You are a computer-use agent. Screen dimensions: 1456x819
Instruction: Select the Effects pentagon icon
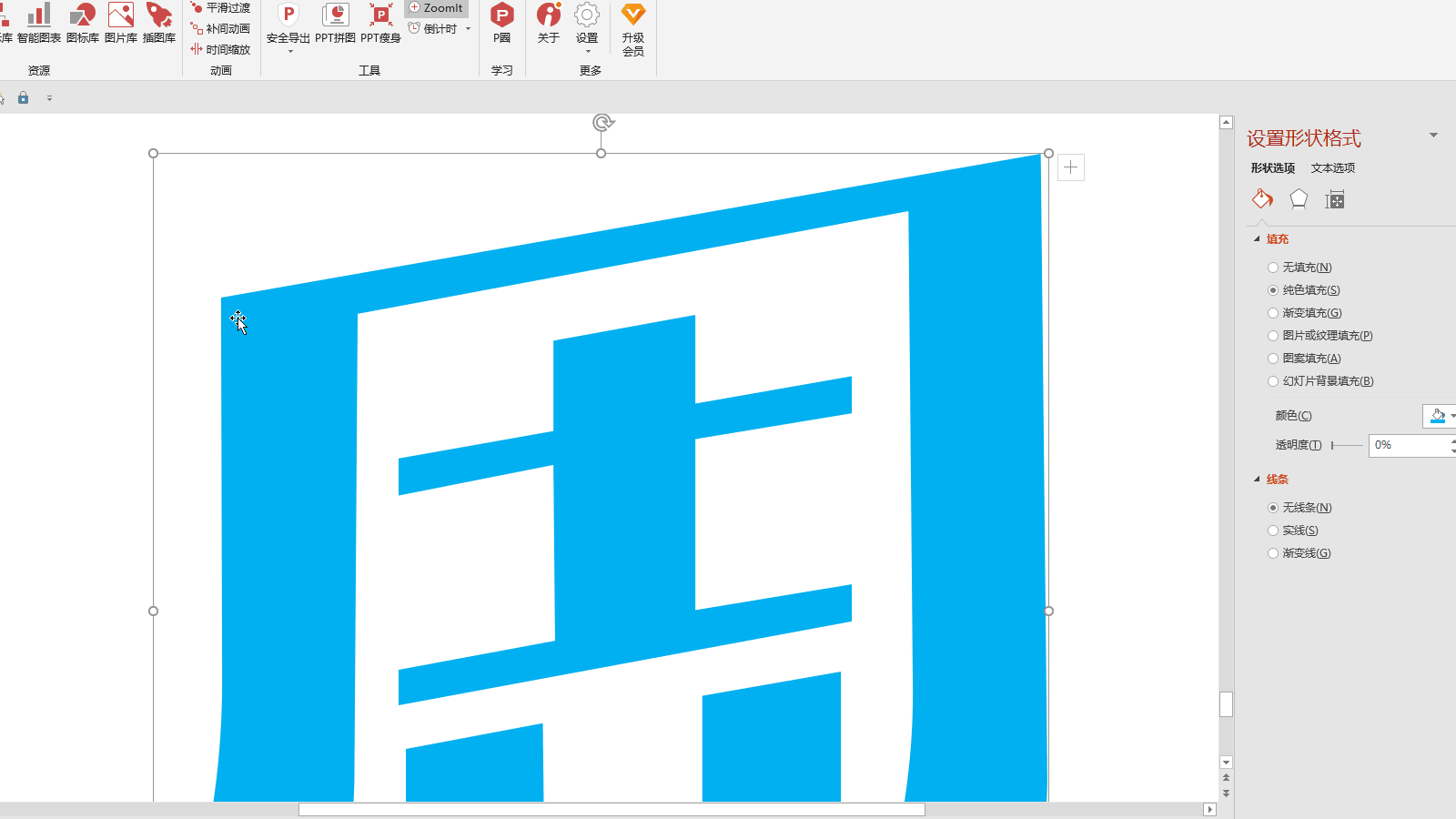point(1299,199)
